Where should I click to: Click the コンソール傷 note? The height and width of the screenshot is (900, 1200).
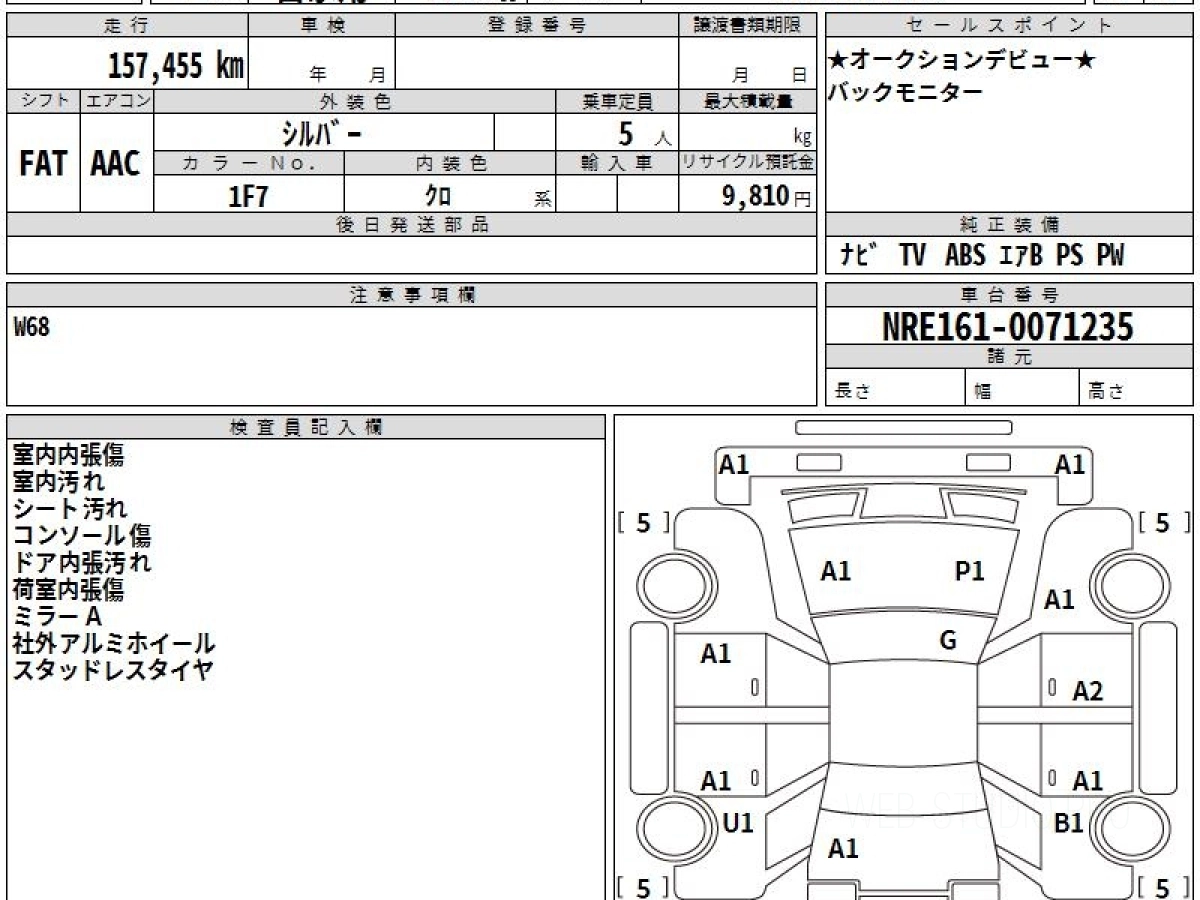(82, 537)
